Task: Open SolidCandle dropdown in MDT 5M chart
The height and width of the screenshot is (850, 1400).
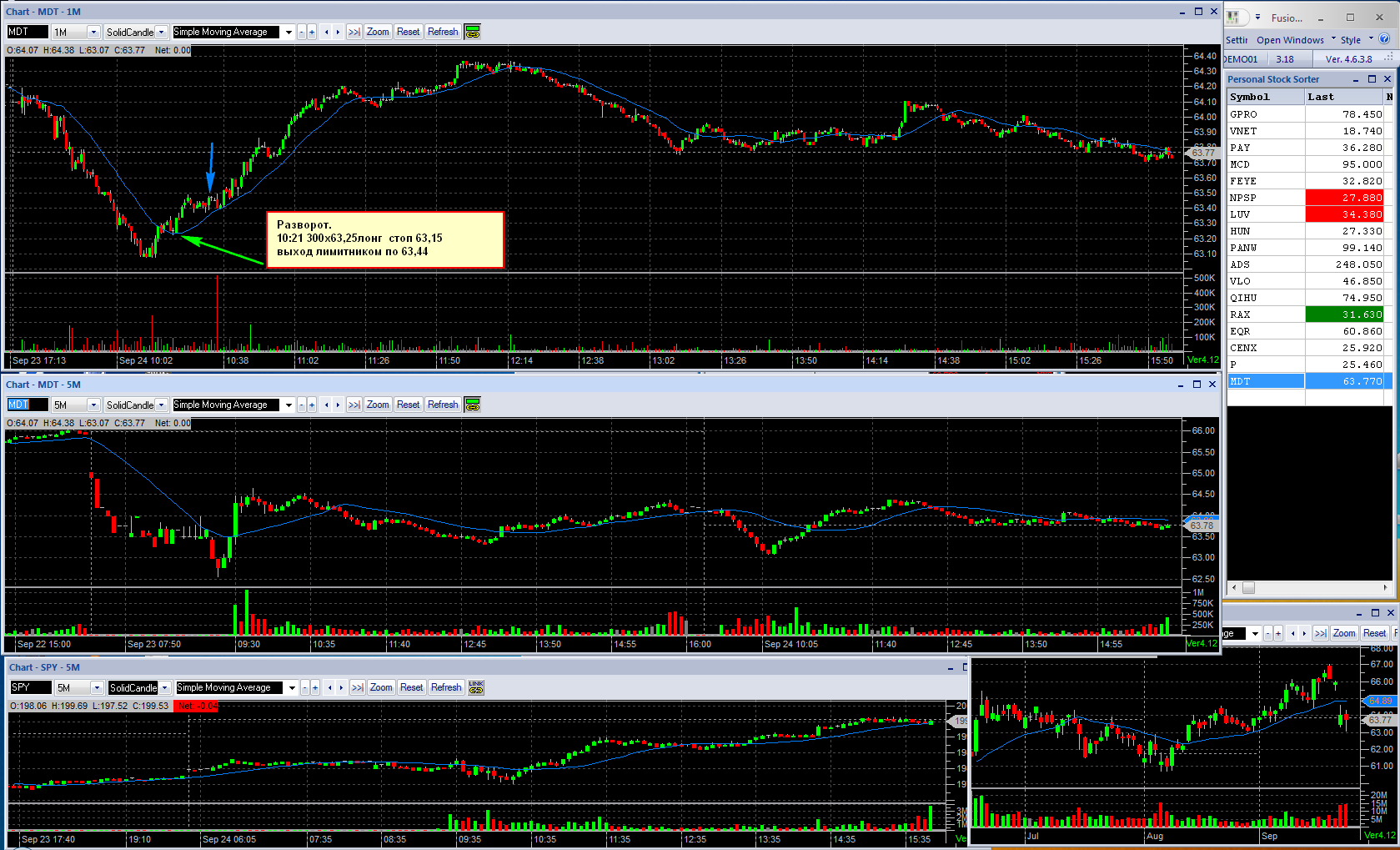Action: (162, 405)
